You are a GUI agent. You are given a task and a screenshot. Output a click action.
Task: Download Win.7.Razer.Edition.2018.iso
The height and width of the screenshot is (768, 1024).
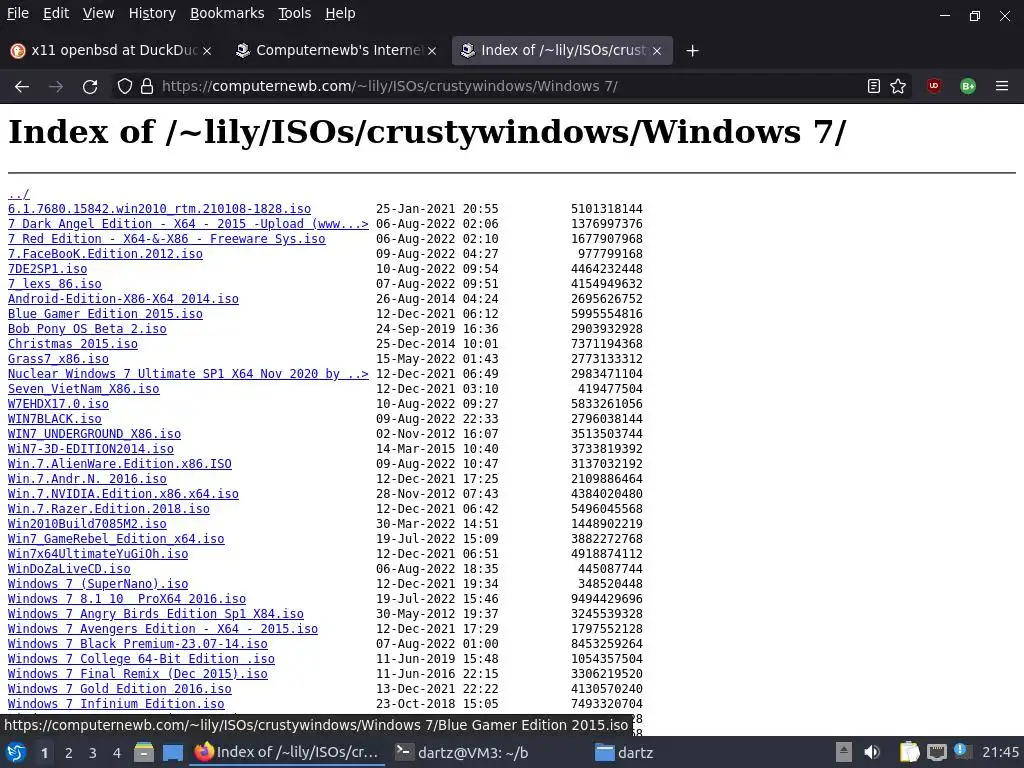pyautogui.click(x=108, y=509)
